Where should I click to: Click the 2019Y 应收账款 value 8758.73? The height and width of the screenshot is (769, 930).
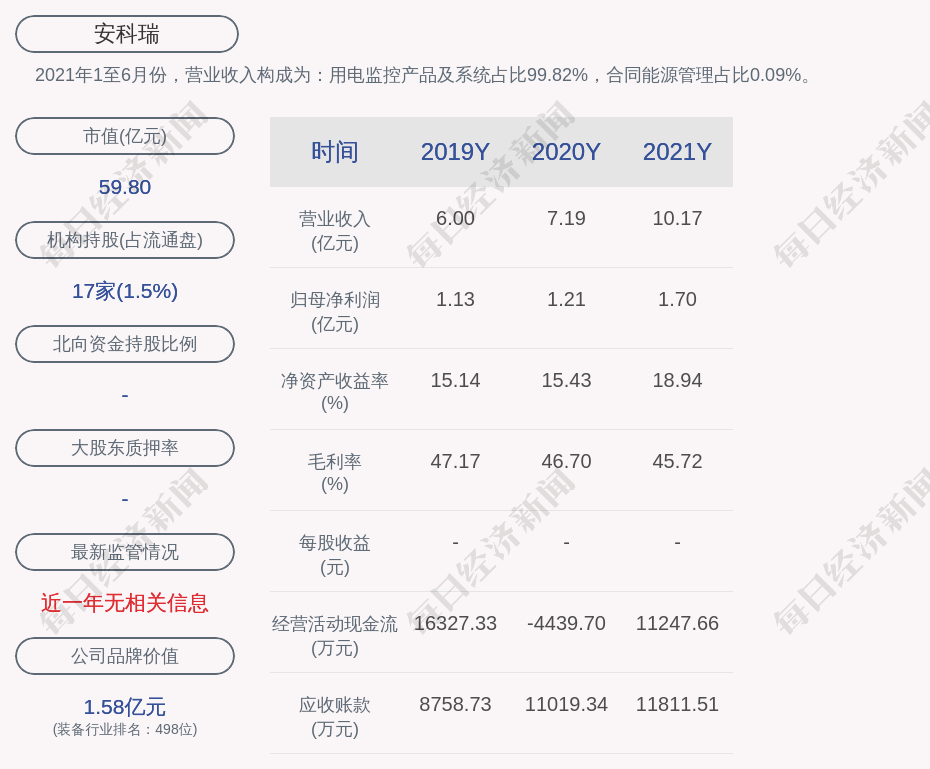click(x=455, y=705)
